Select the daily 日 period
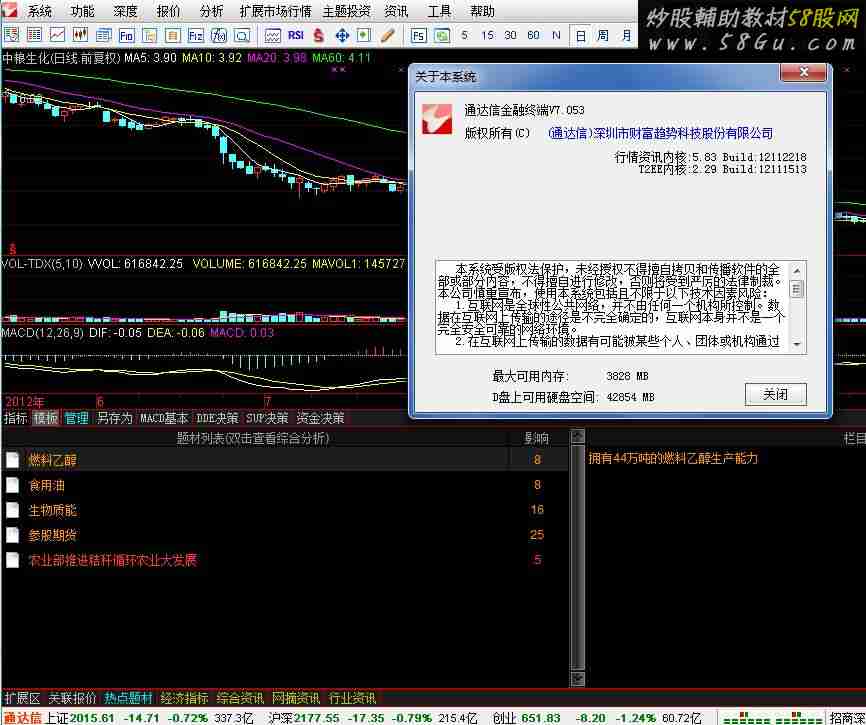The width and height of the screenshot is (866, 725). [580, 36]
